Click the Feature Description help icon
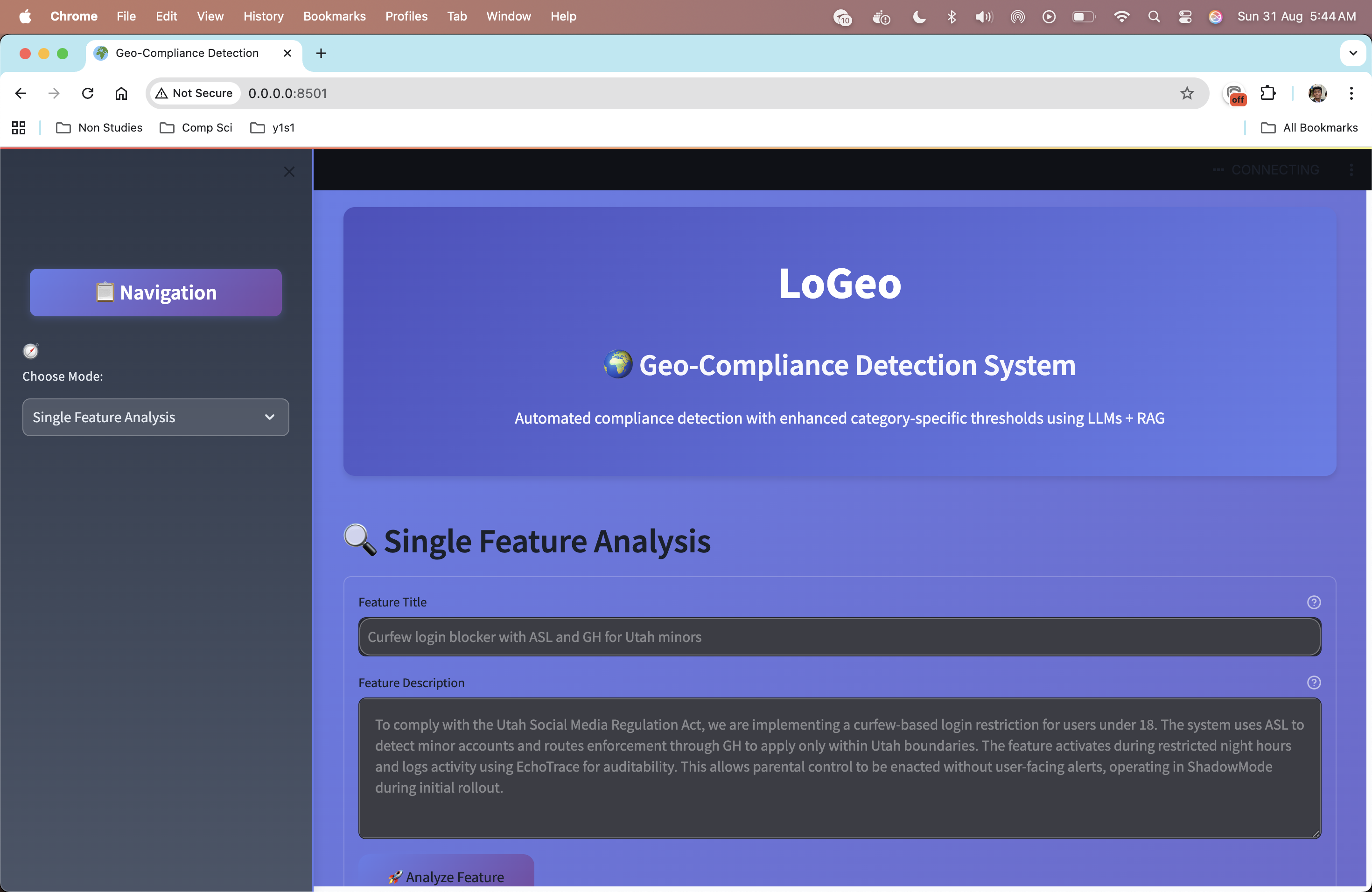This screenshot has width=1372, height=892. (1313, 683)
